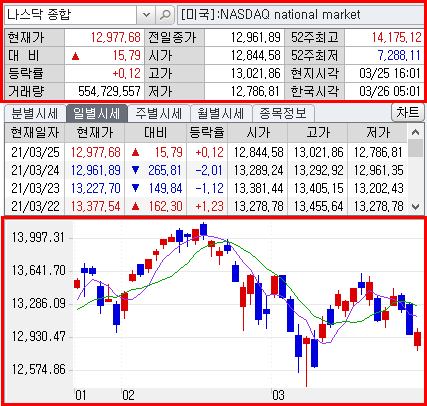Click the 현재일자 column header
Image resolution: width=427 pixels, height=406 pixels.
point(35,133)
